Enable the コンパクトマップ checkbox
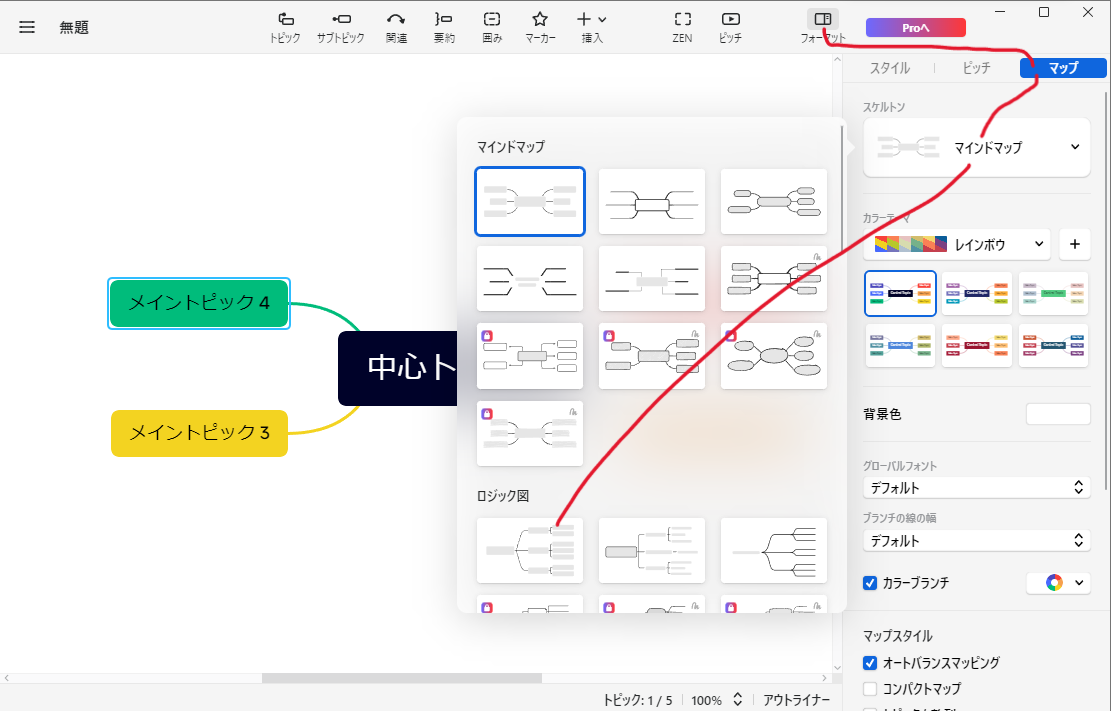This screenshot has height=711, width=1111. point(870,689)
